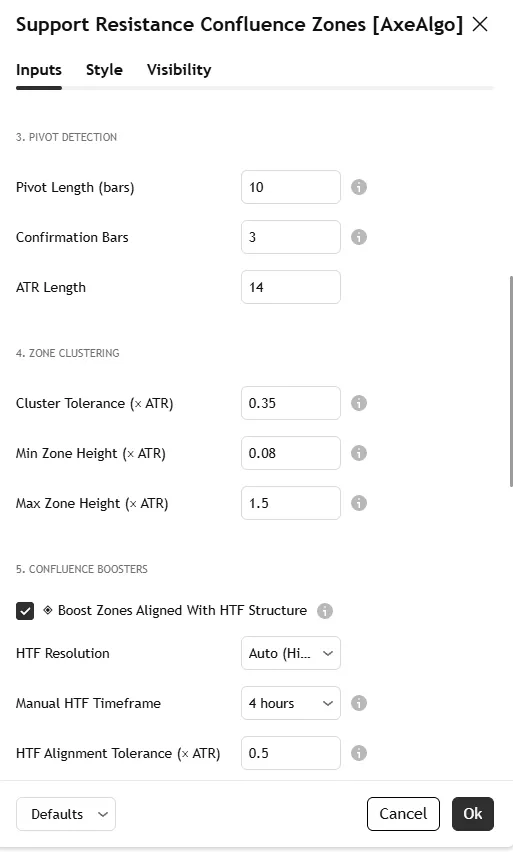Open info icon beside Min Zone Height
This screenshot has height=852, width=513.
point(359,453)
